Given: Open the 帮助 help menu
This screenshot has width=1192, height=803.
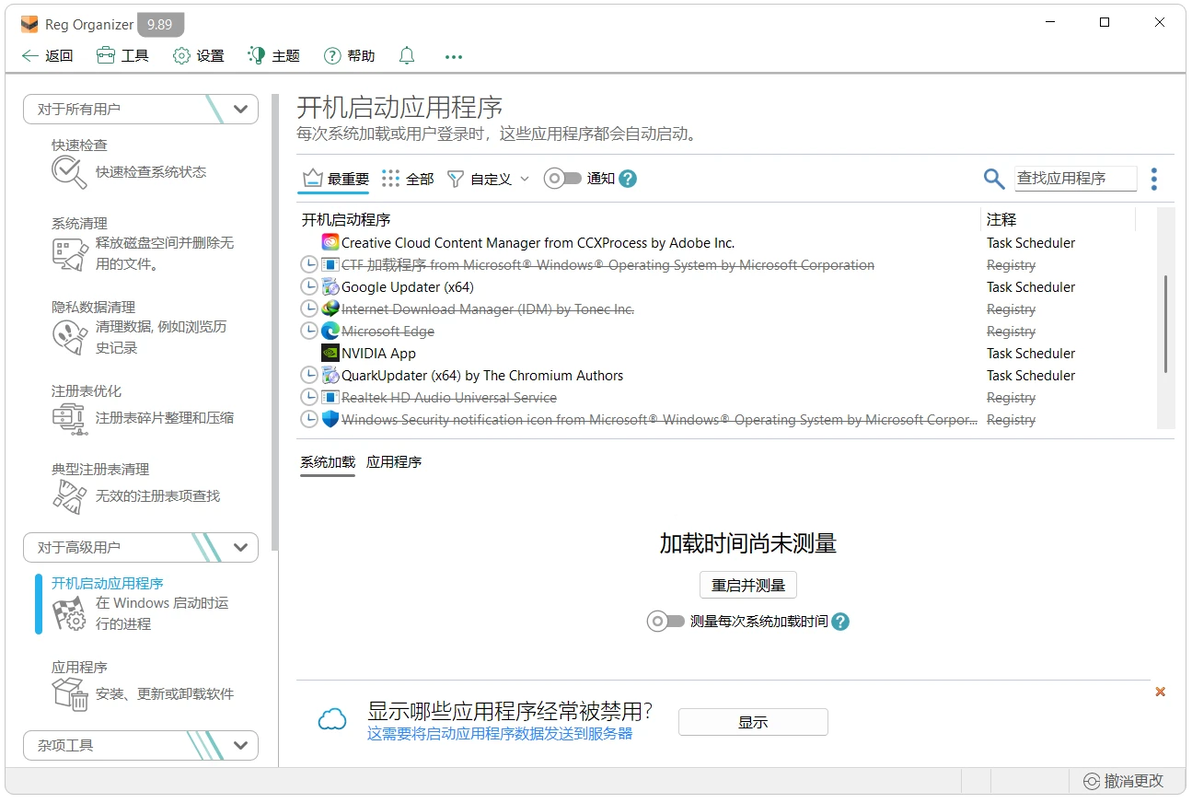Looking at the screenshot, I should click(349, 56).
